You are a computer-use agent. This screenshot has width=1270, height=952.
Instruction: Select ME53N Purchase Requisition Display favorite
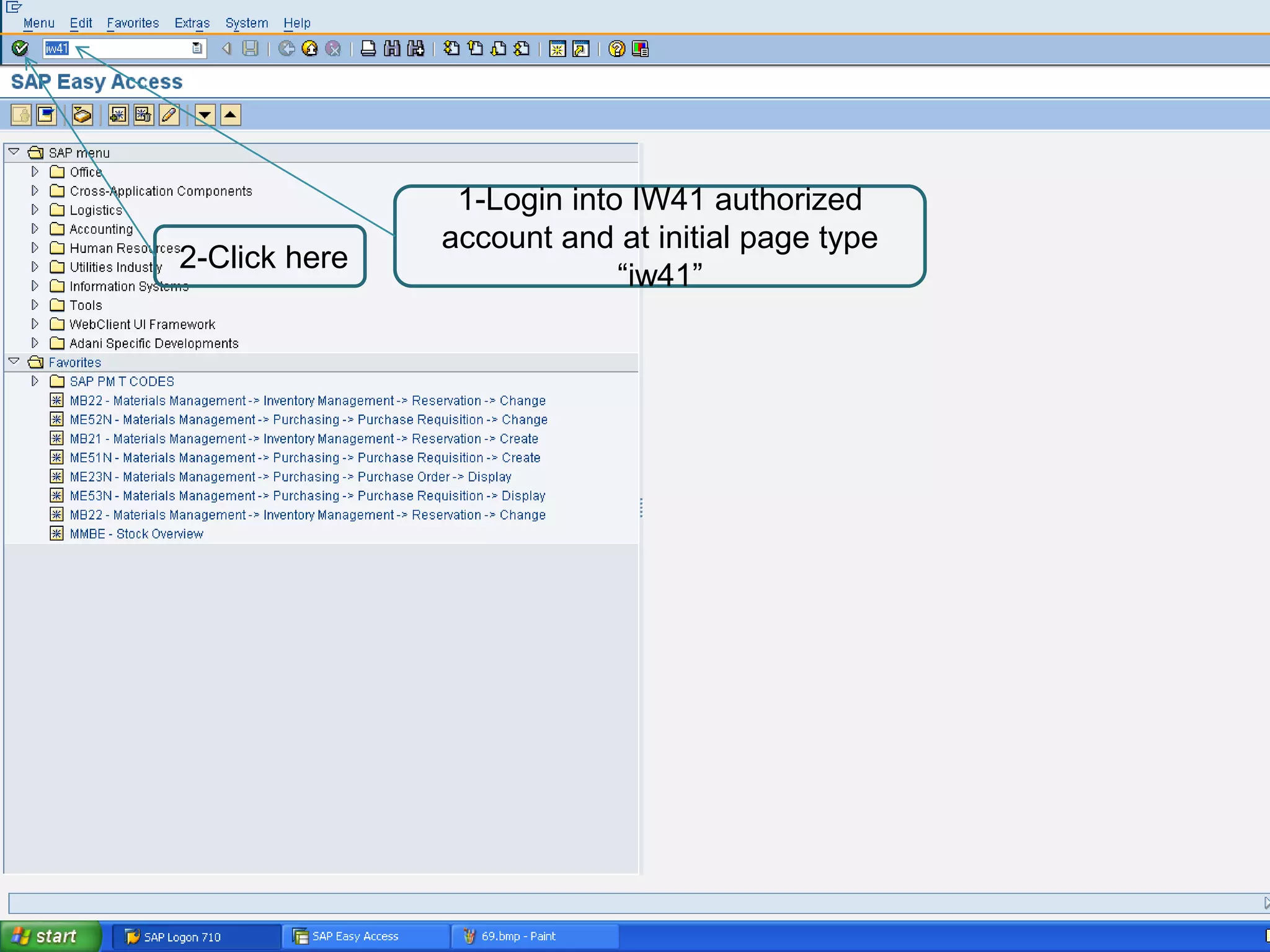pos(307,496)
